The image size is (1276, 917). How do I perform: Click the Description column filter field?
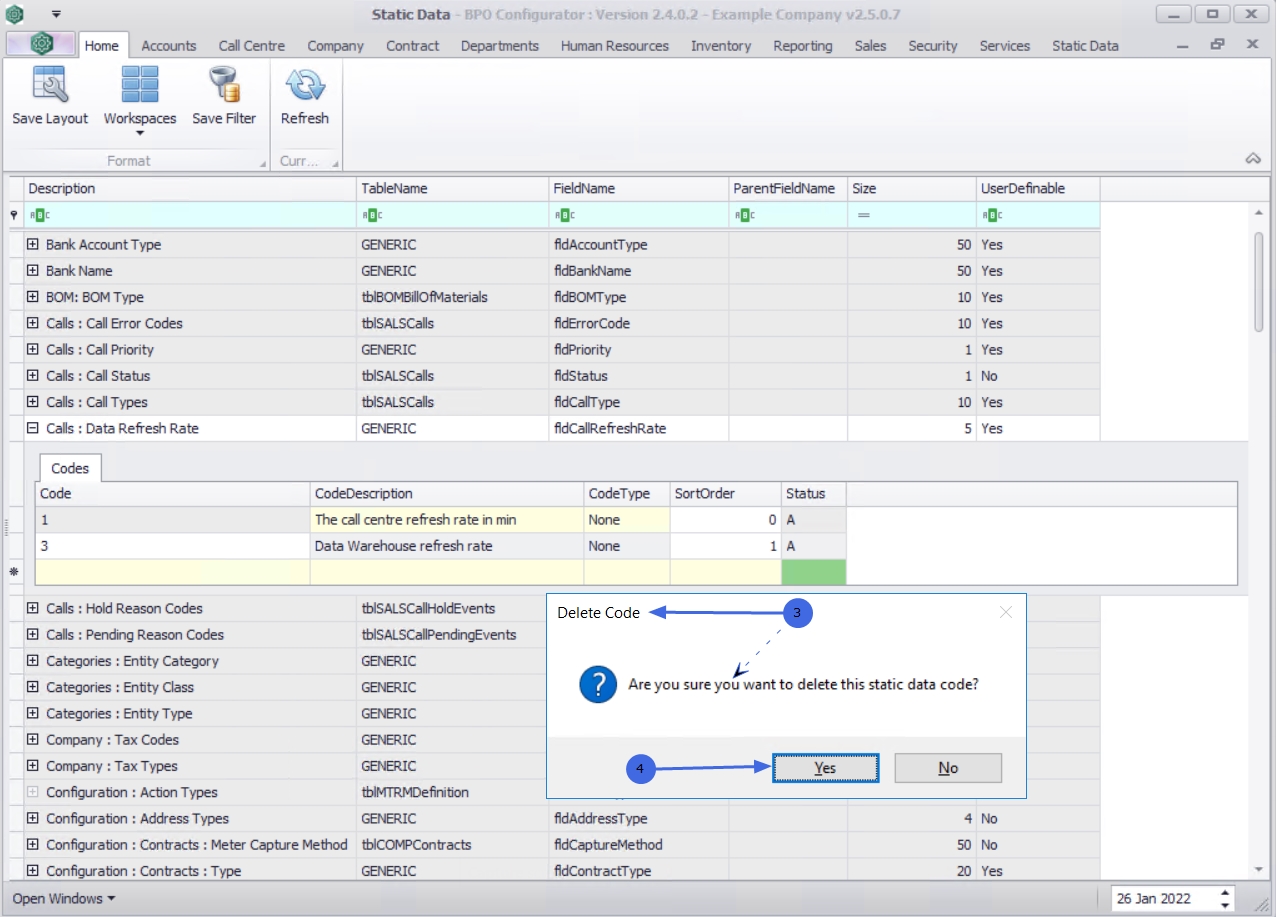[190, 215]
